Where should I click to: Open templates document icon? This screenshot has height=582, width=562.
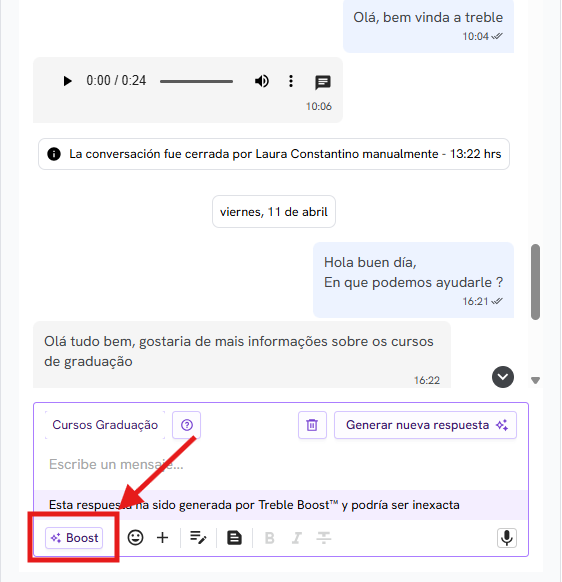234,537
